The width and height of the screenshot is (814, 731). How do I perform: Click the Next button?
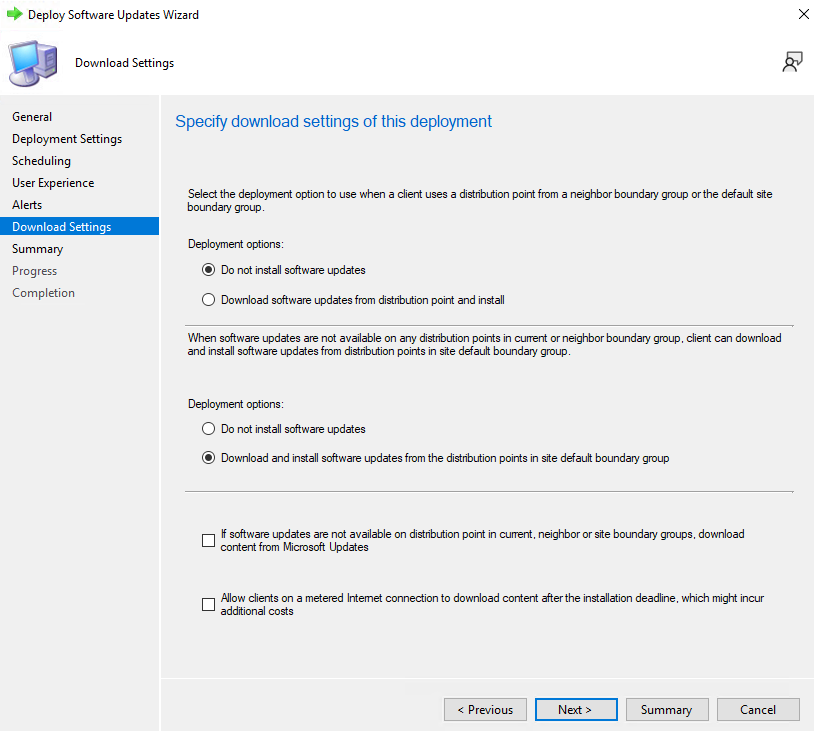pos(576,710)
